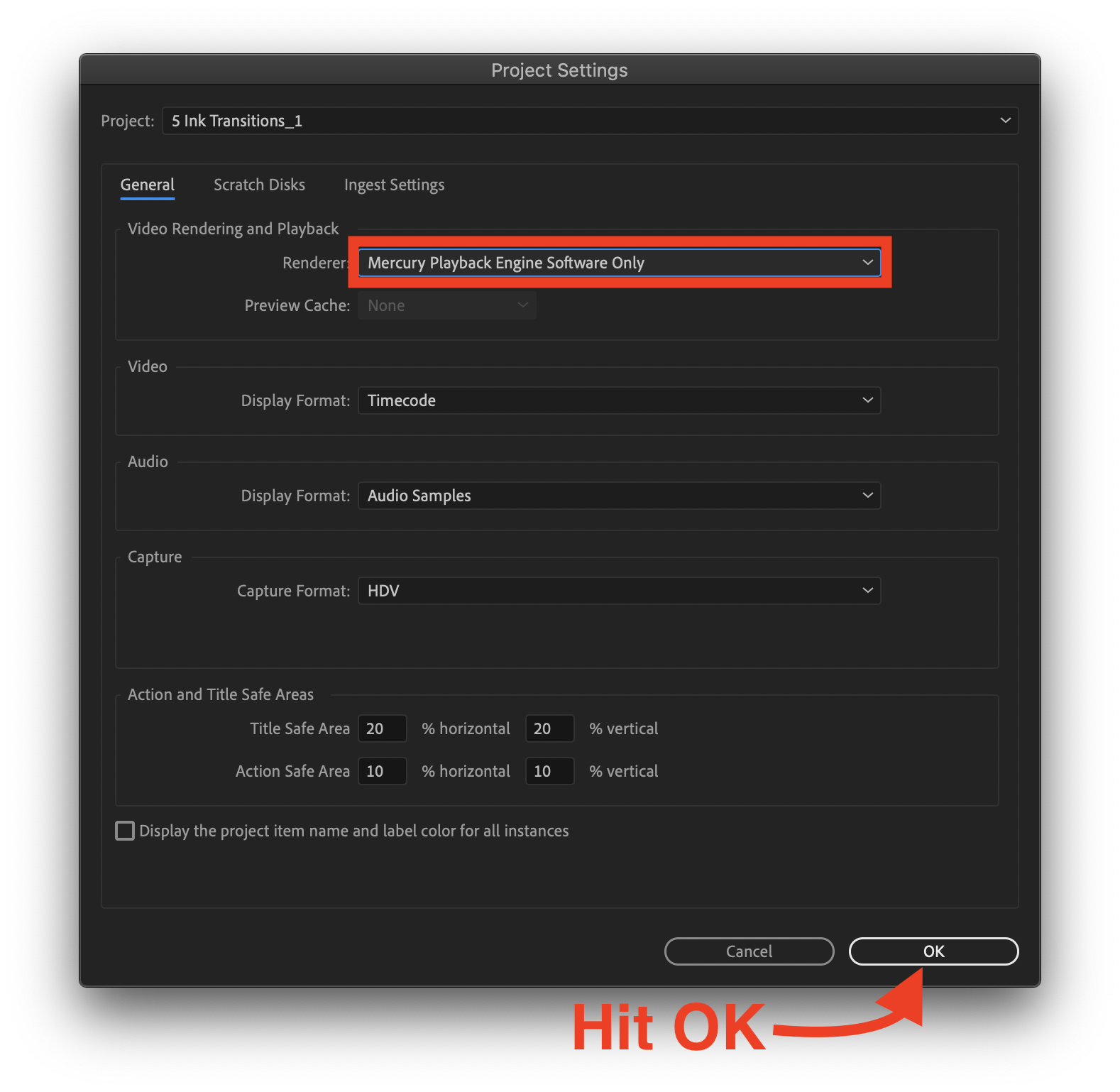Click the Action Safe Area horizontal field
1120x1092 pixels.
click(x=382, y=771)
